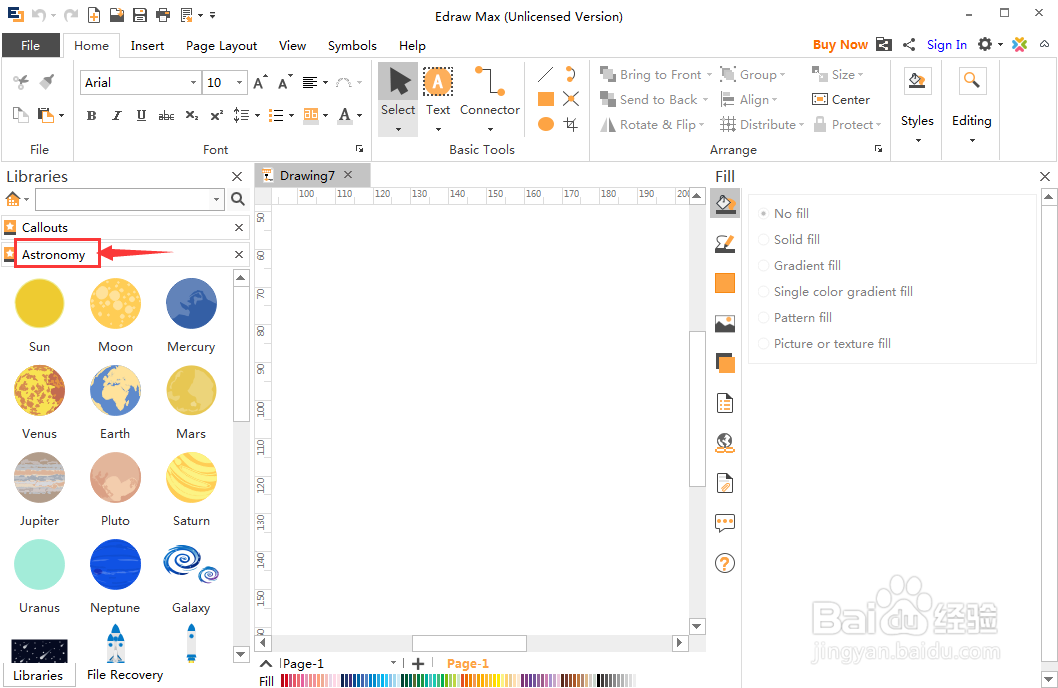Apply strikethrough formatting

pos(166,115)
